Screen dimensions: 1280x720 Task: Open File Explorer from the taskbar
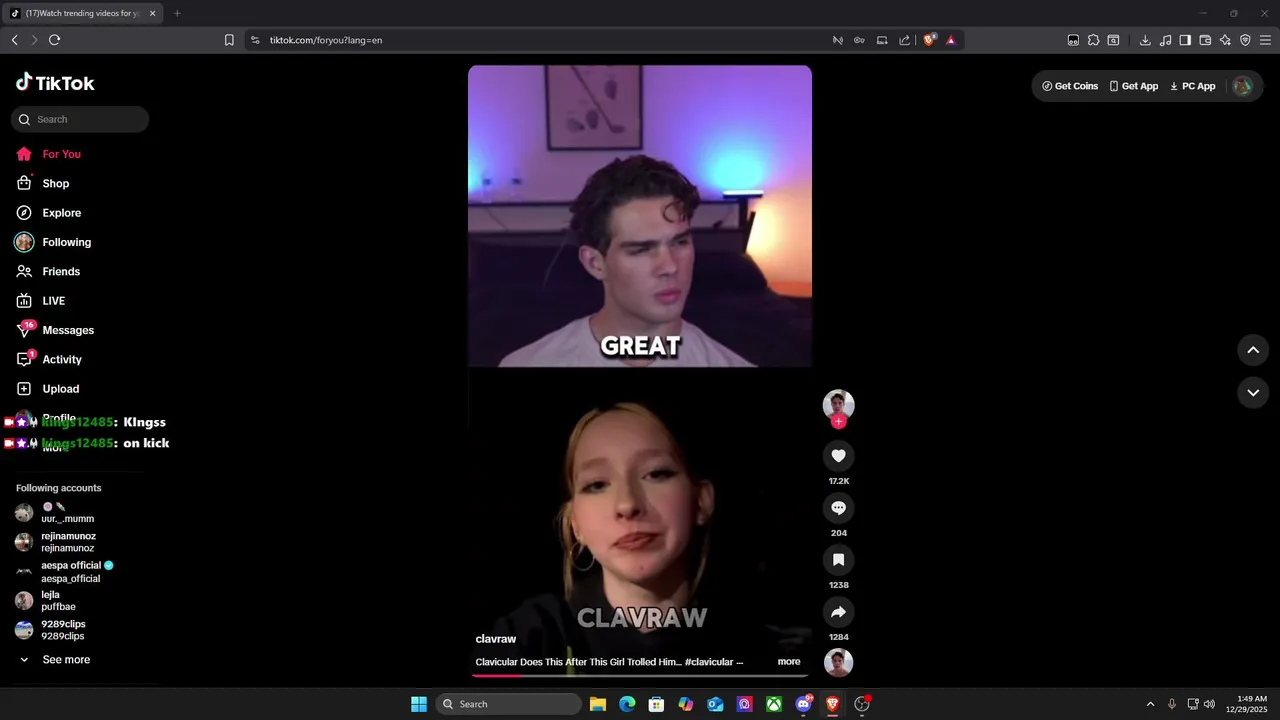point(598,704)
